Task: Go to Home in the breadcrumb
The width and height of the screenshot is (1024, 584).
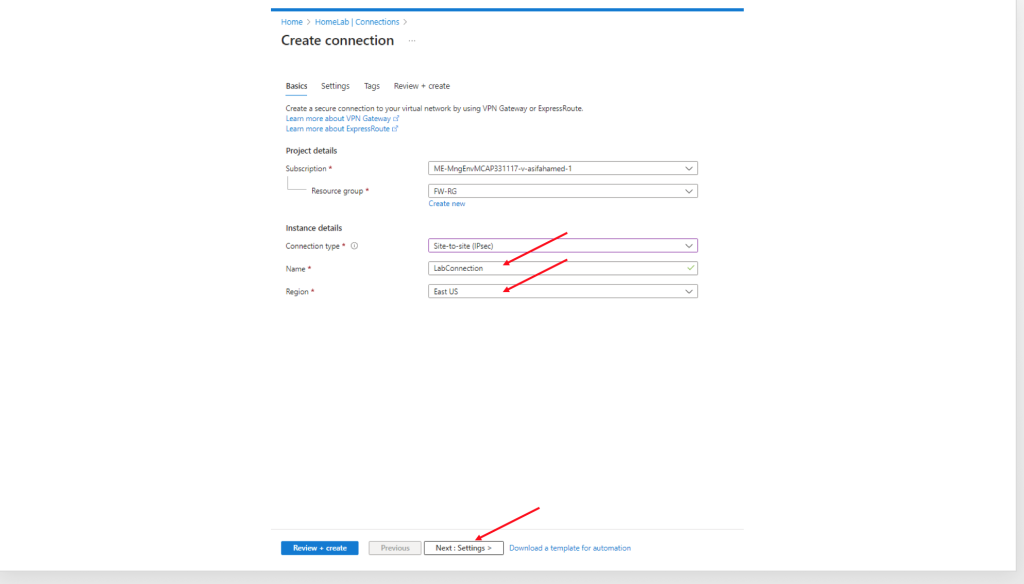Action: [291, 22]
